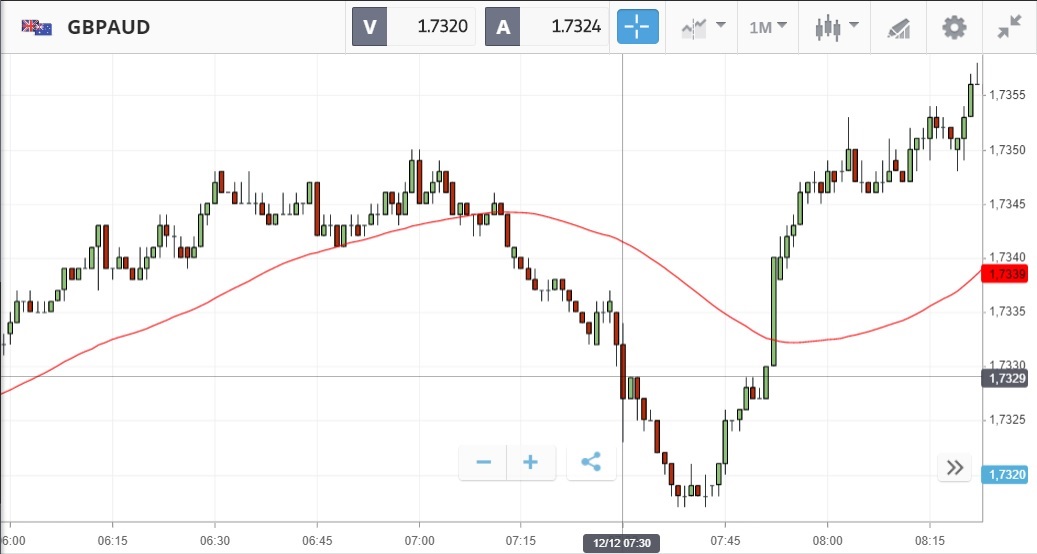1037x554 pixels.
Task: Click the grey 1,7329 crosshair price label
Action: pyautogui.click(x=1008, y=379)
